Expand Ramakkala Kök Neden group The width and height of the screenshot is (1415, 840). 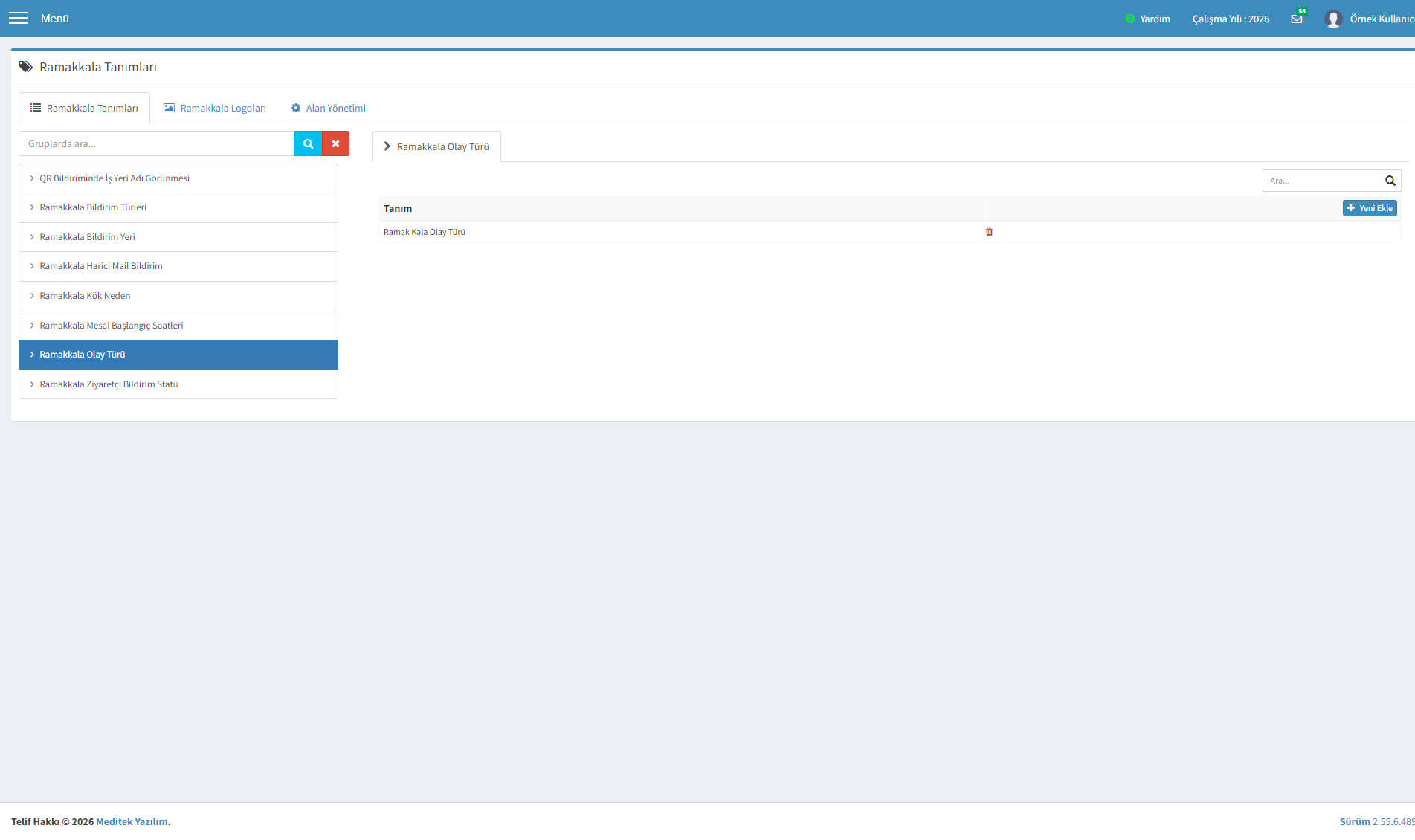(x=178, y=296)
